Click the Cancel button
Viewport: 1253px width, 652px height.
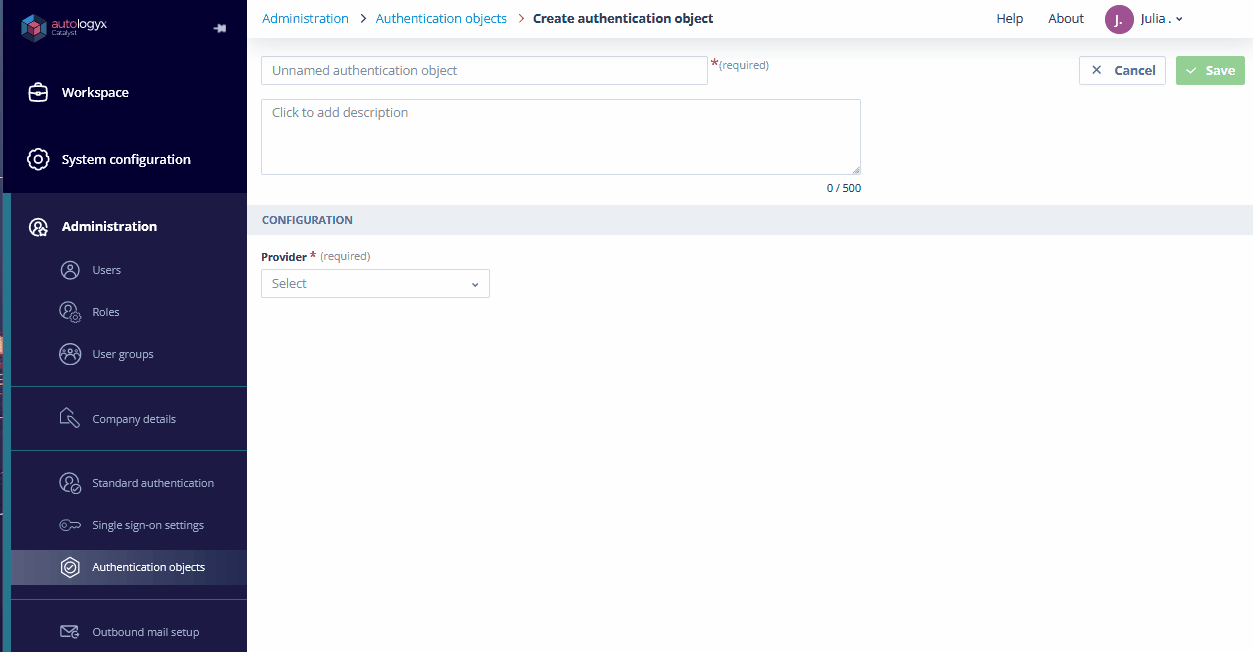pos(1122,70)
